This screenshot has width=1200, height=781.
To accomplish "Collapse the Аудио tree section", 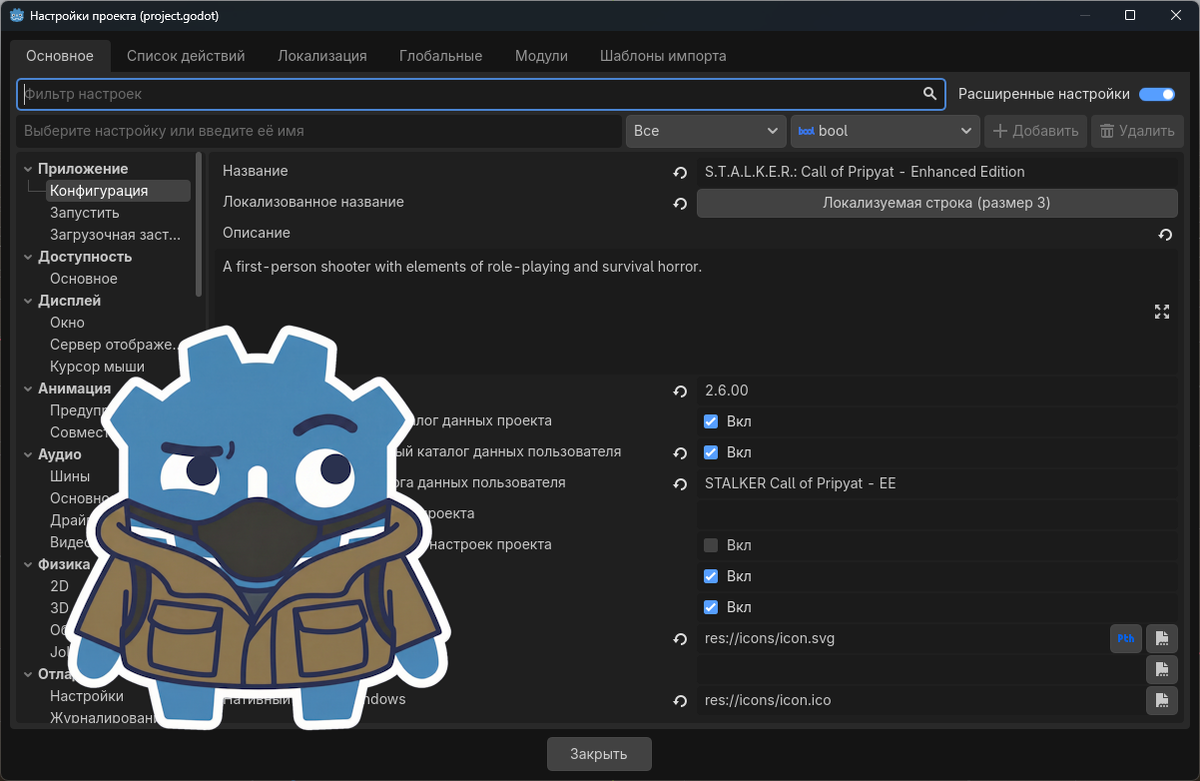I will click(27, 455).
